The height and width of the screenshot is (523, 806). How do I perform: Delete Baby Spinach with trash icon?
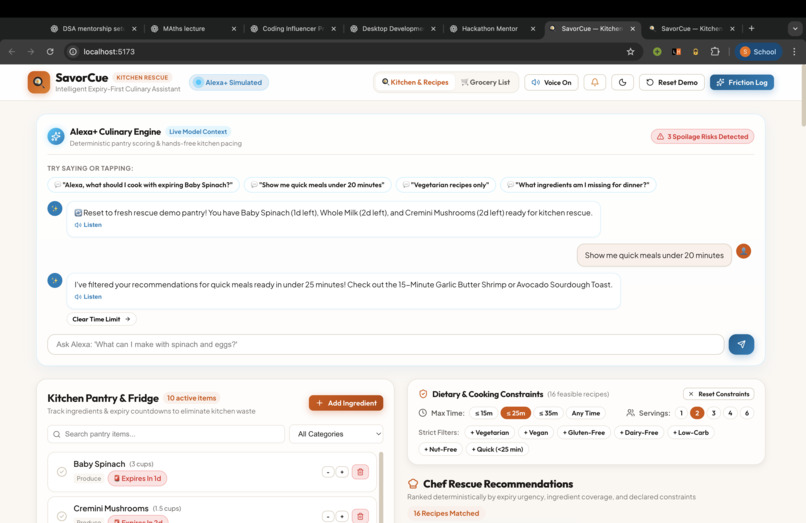(x=360, y=472)
